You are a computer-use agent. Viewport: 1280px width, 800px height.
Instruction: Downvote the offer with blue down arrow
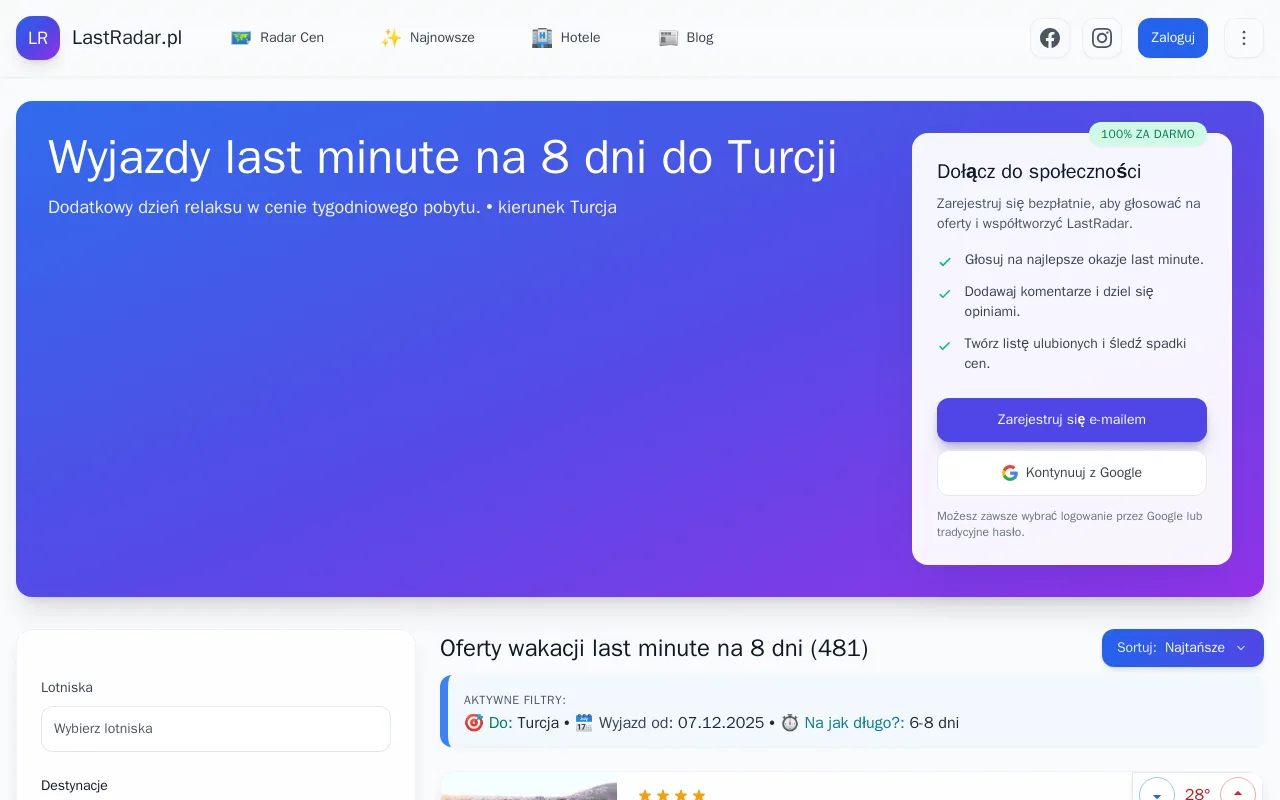coord(1157,794)
